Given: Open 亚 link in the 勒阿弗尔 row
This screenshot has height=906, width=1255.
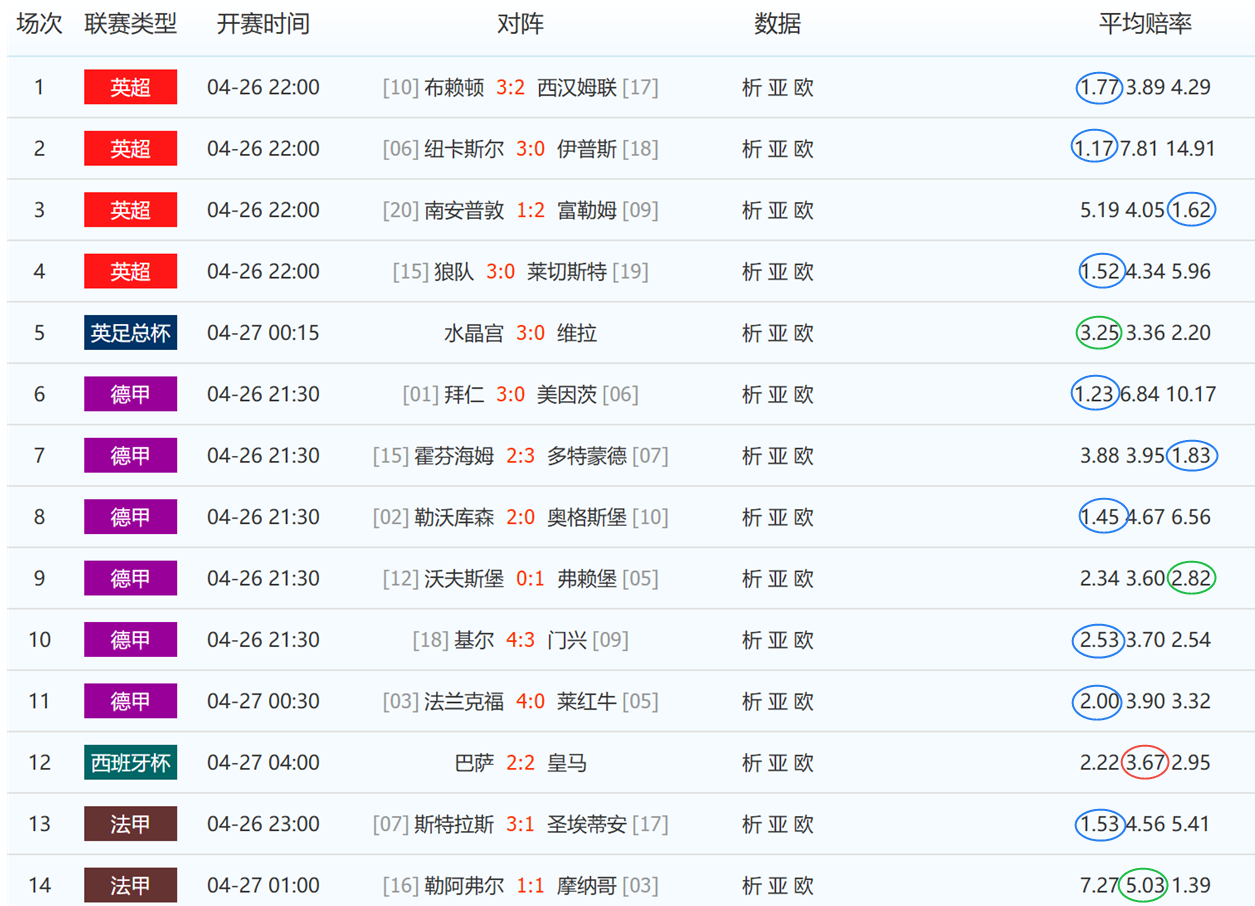Looking at the screenshot, I should 778,885.
